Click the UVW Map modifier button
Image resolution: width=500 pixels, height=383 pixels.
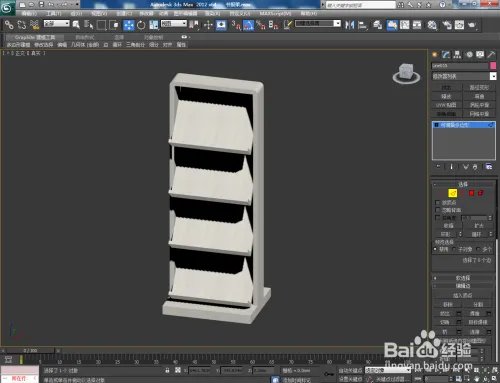(446, 105)
